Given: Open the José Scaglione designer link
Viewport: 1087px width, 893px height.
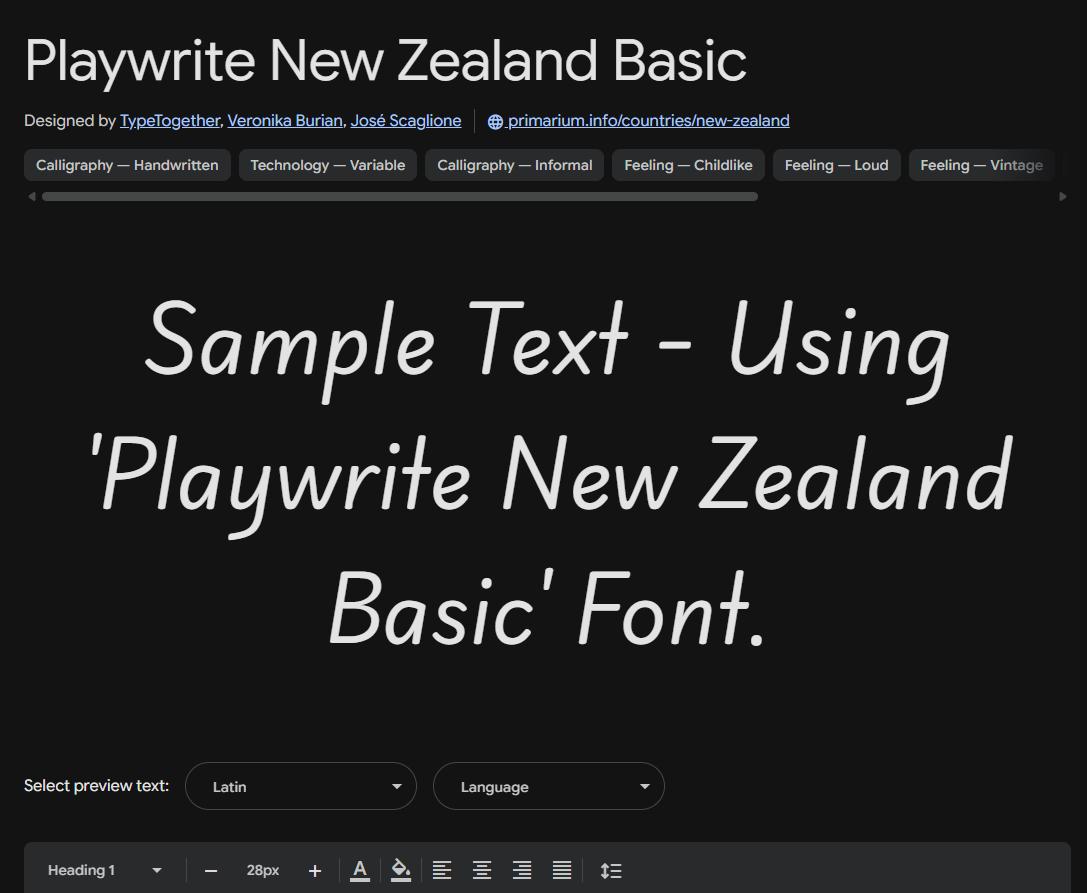Looking at the screenshot, I should tap(406, 121).
